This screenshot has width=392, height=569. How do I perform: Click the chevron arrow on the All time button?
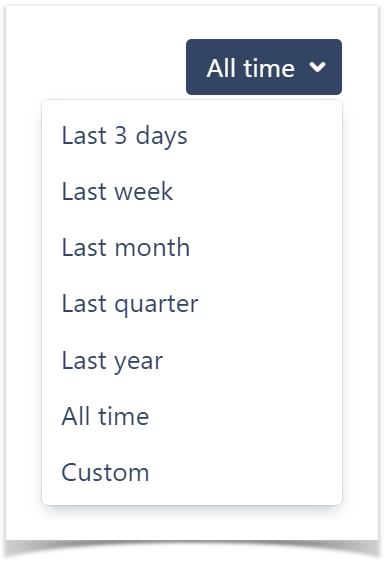click(317, 67)
